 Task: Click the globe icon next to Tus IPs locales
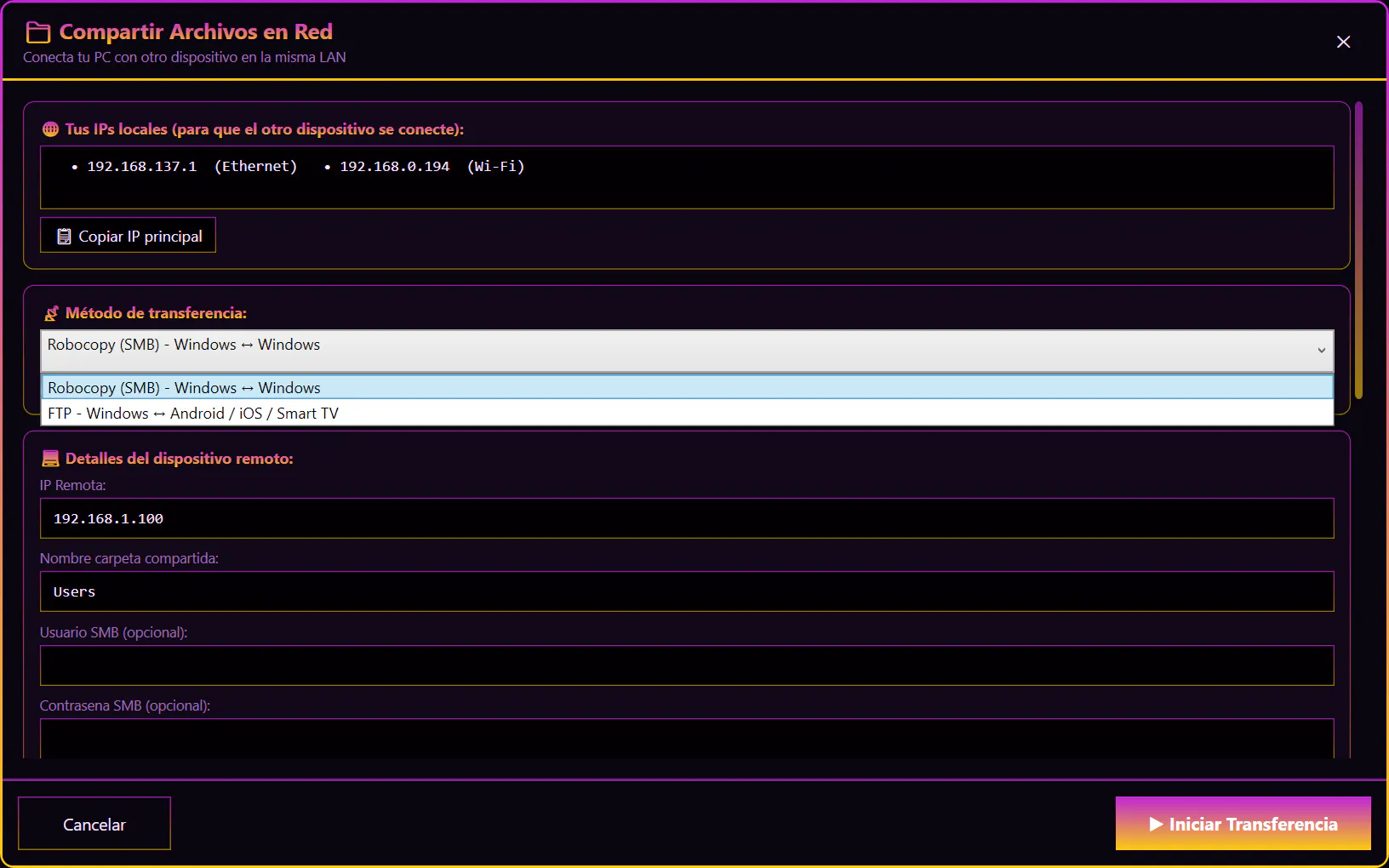click(x=51, y=129)
